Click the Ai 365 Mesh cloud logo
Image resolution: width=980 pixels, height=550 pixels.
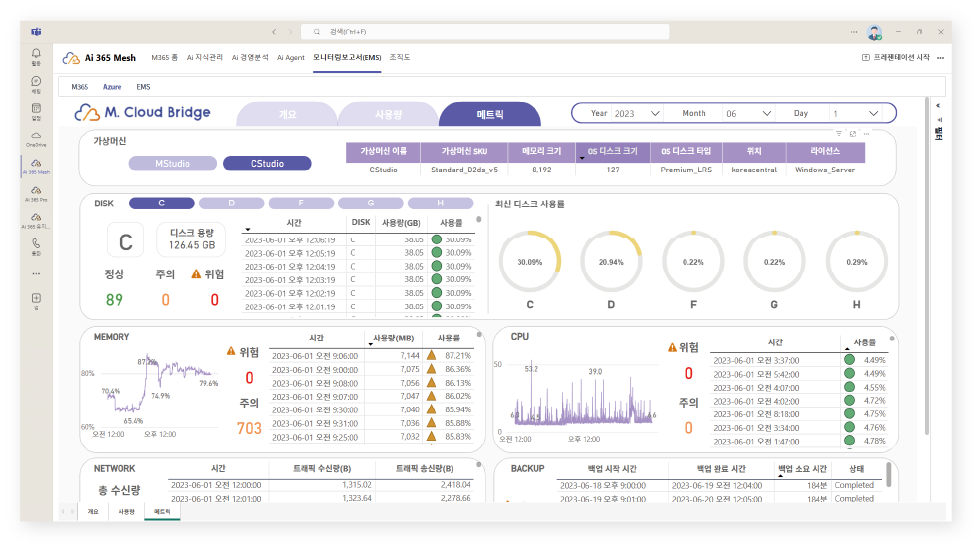[x=71, y=58]
